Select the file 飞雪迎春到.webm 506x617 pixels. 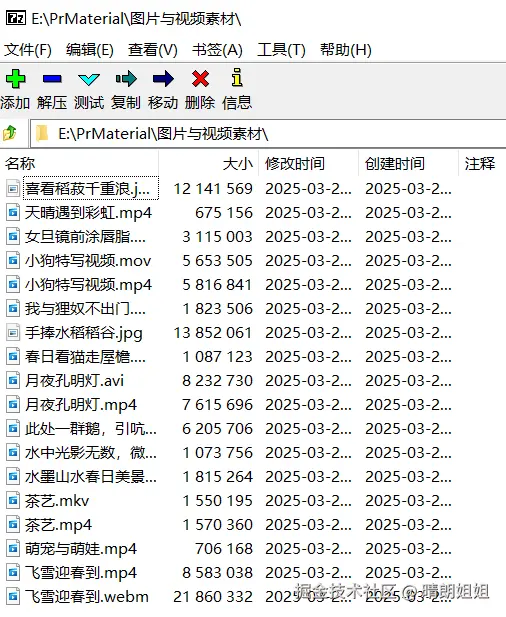[x=87, y=597]
